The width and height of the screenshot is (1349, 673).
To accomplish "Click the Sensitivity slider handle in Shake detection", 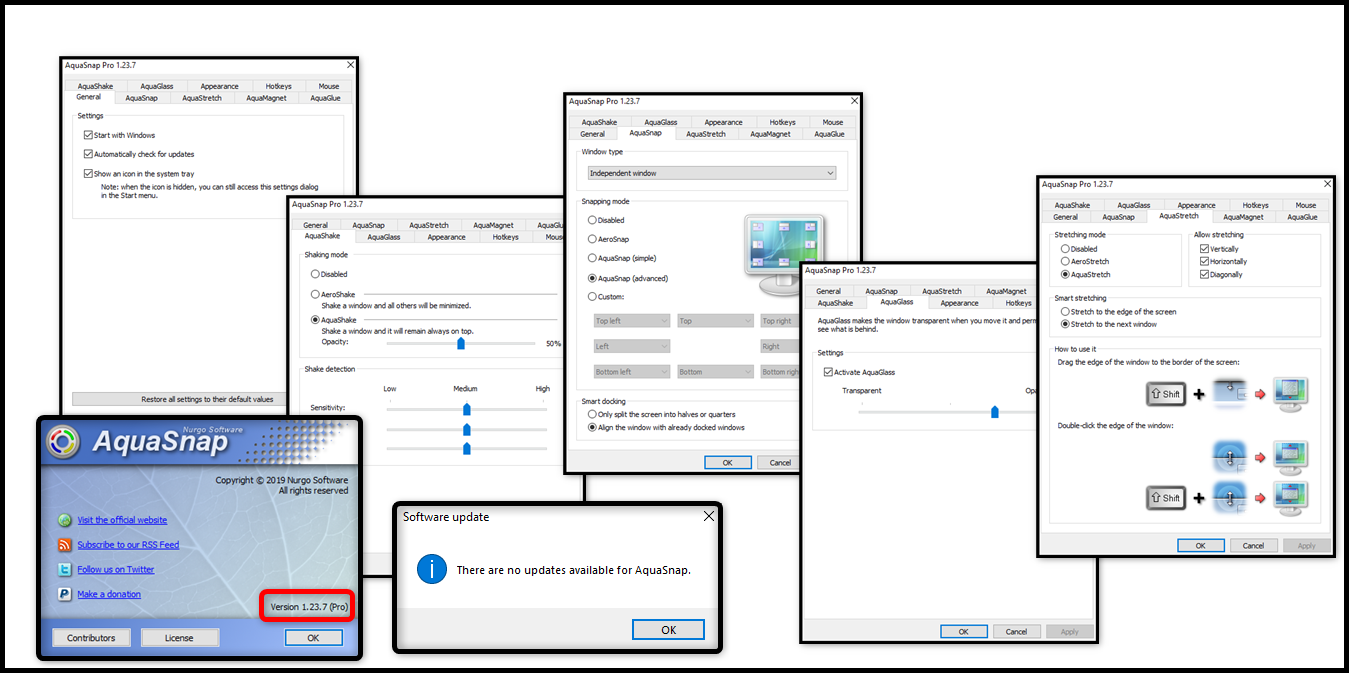I will coord(466,408).
